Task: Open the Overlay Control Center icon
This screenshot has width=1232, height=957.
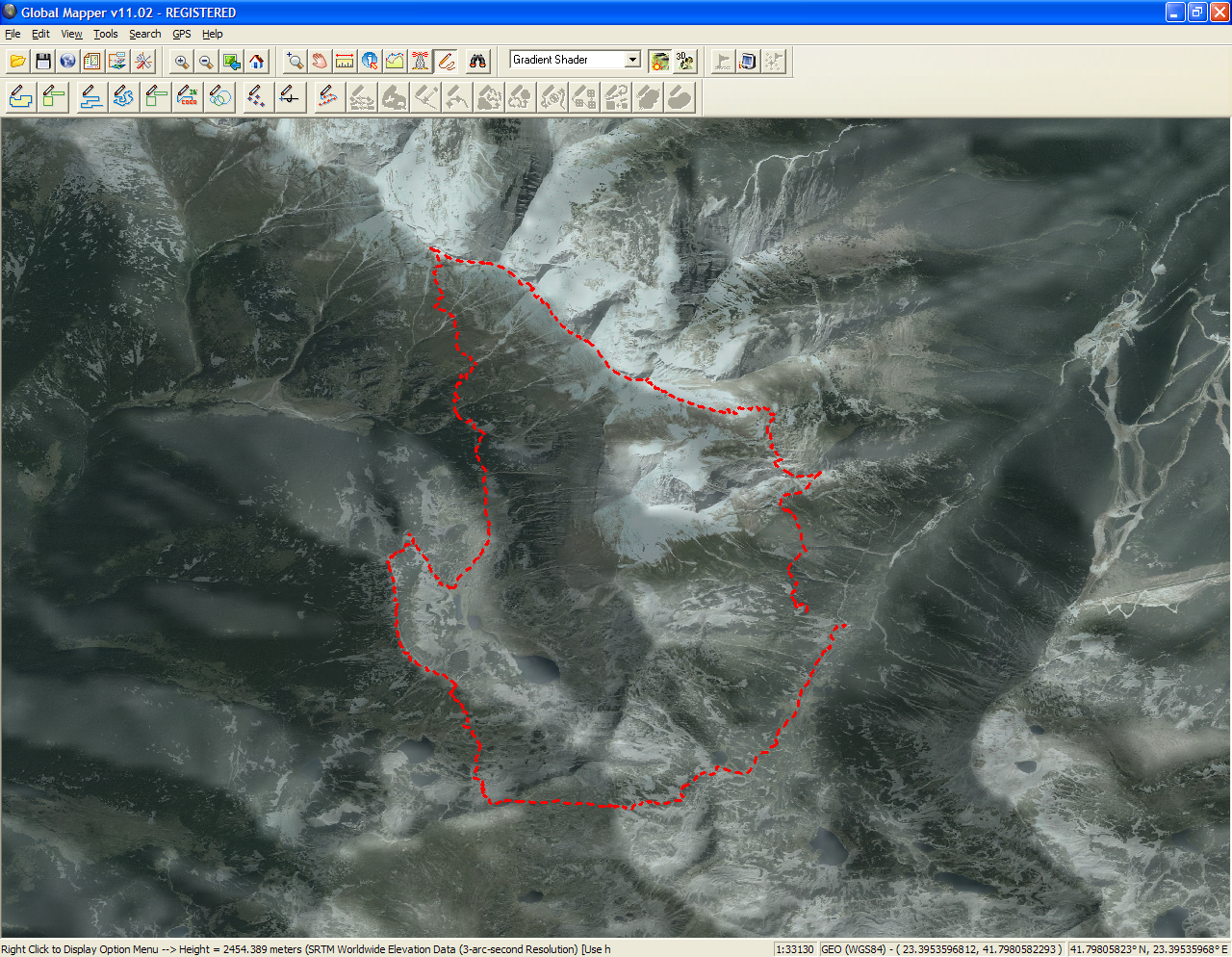Action: coord(92,62)
